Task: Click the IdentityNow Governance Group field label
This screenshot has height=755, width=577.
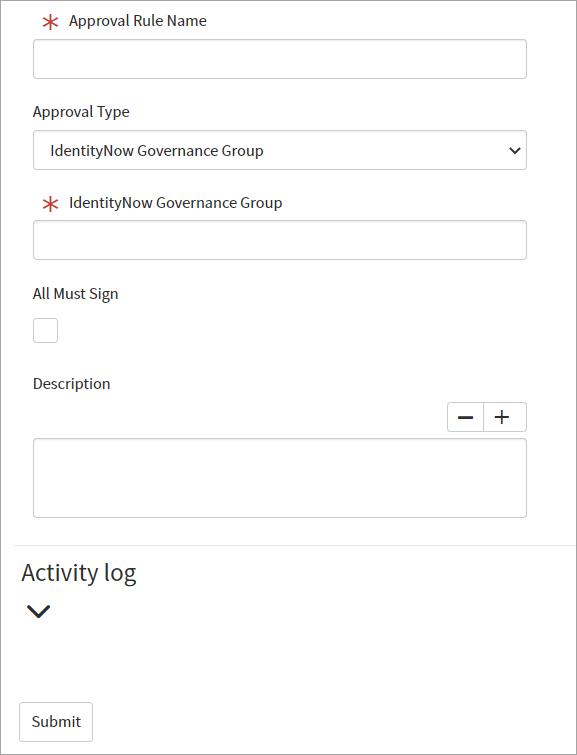Action: [x=176, y=203]
